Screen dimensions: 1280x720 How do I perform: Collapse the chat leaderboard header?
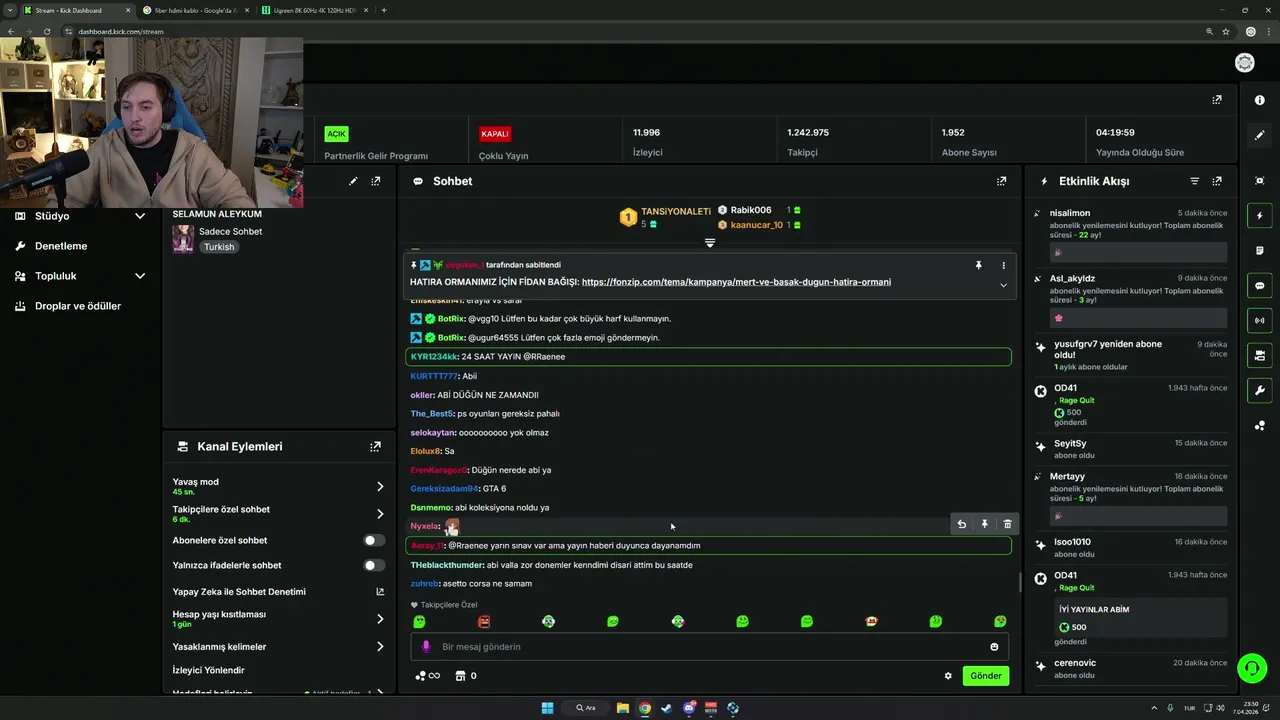tap(710, 243)
